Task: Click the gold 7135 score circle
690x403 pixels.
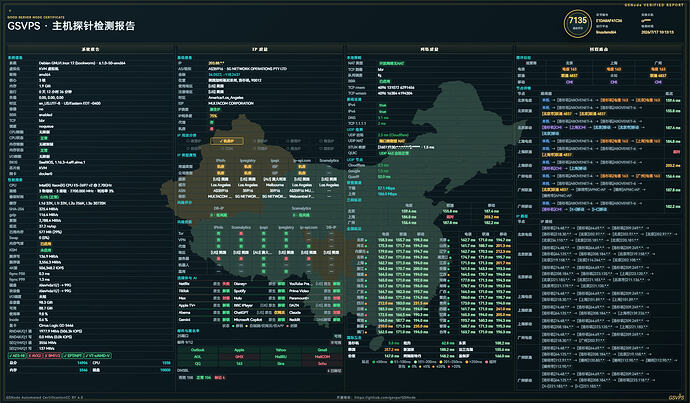Action: click(x=577, y=23)
